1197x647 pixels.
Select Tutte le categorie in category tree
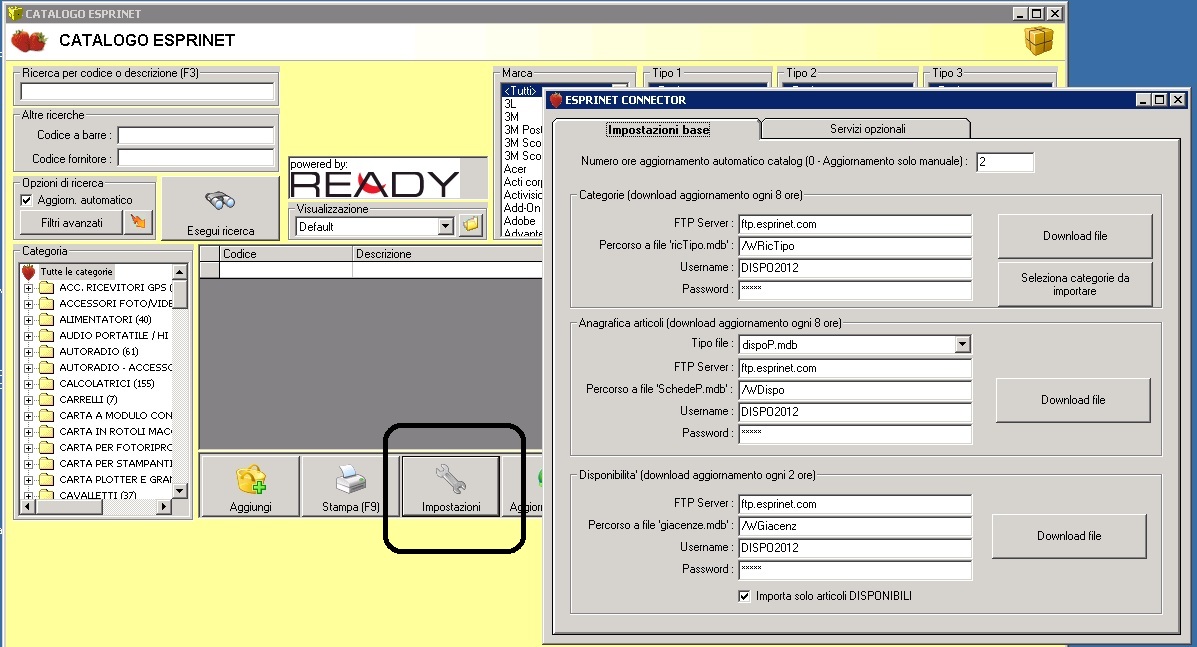pyautogui.click(x=76, y=272)
